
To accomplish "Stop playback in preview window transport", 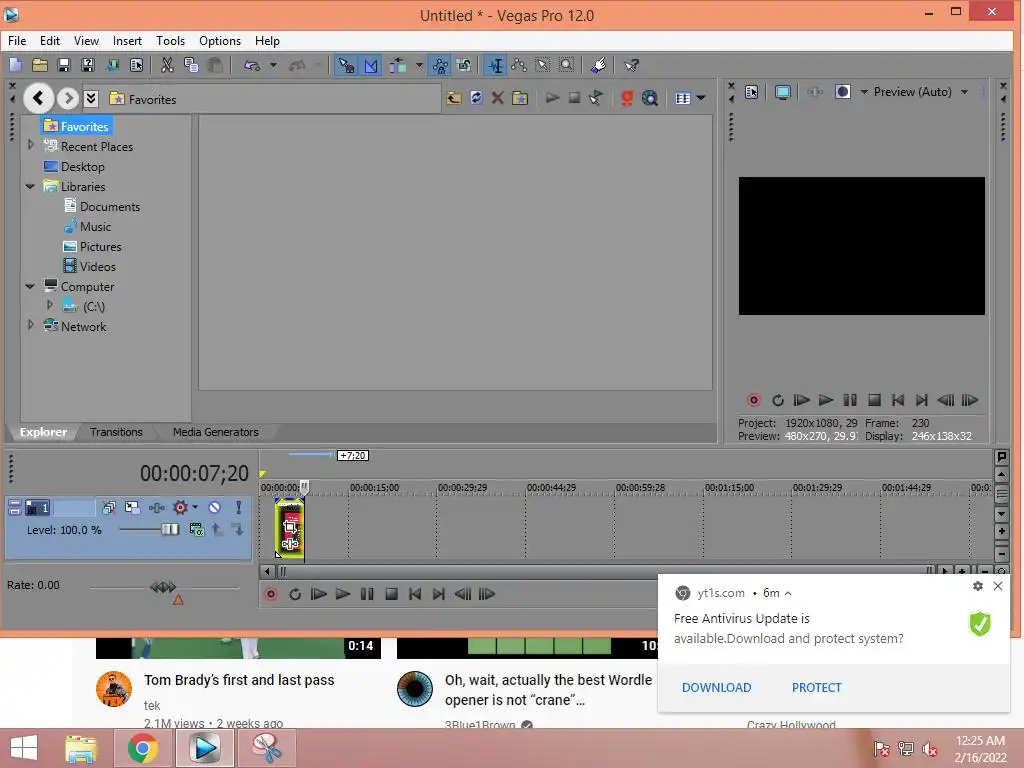I will [874, 400].
